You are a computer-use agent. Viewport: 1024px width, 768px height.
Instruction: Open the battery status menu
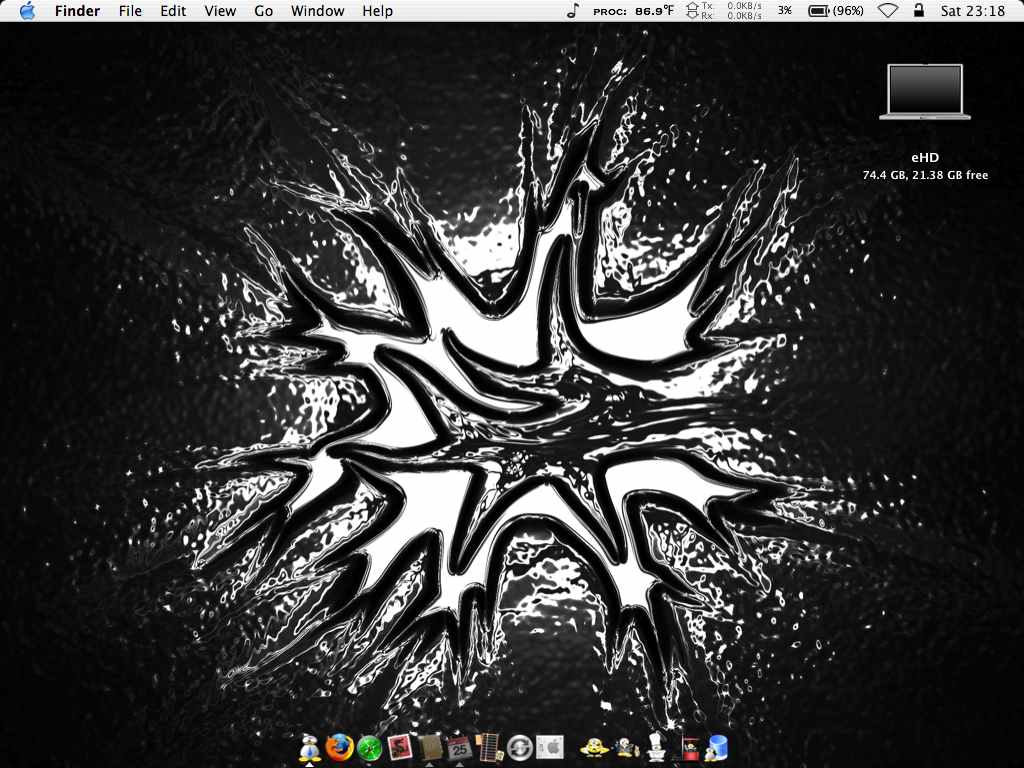[x=835, y=11]
